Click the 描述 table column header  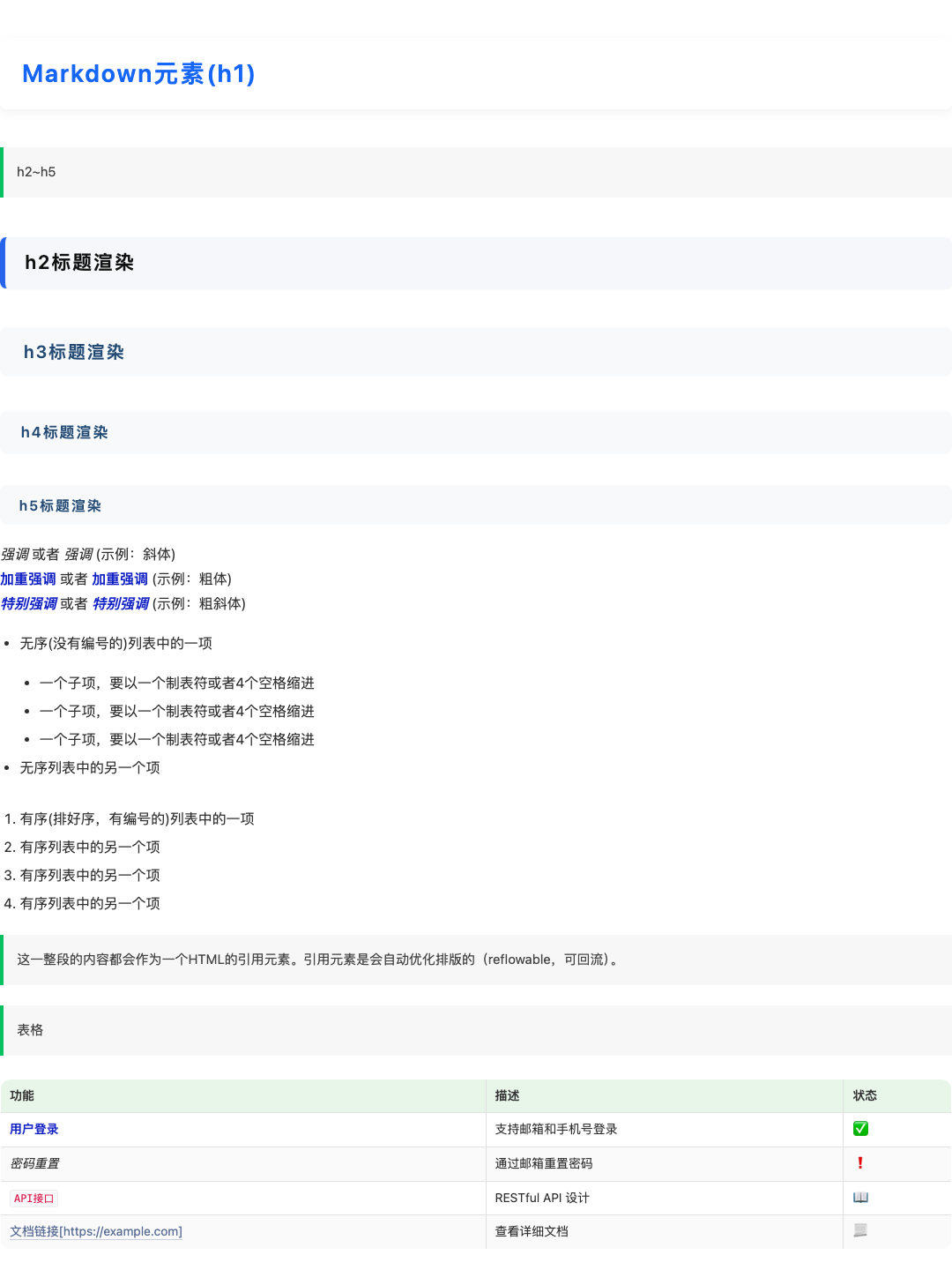507,1095
